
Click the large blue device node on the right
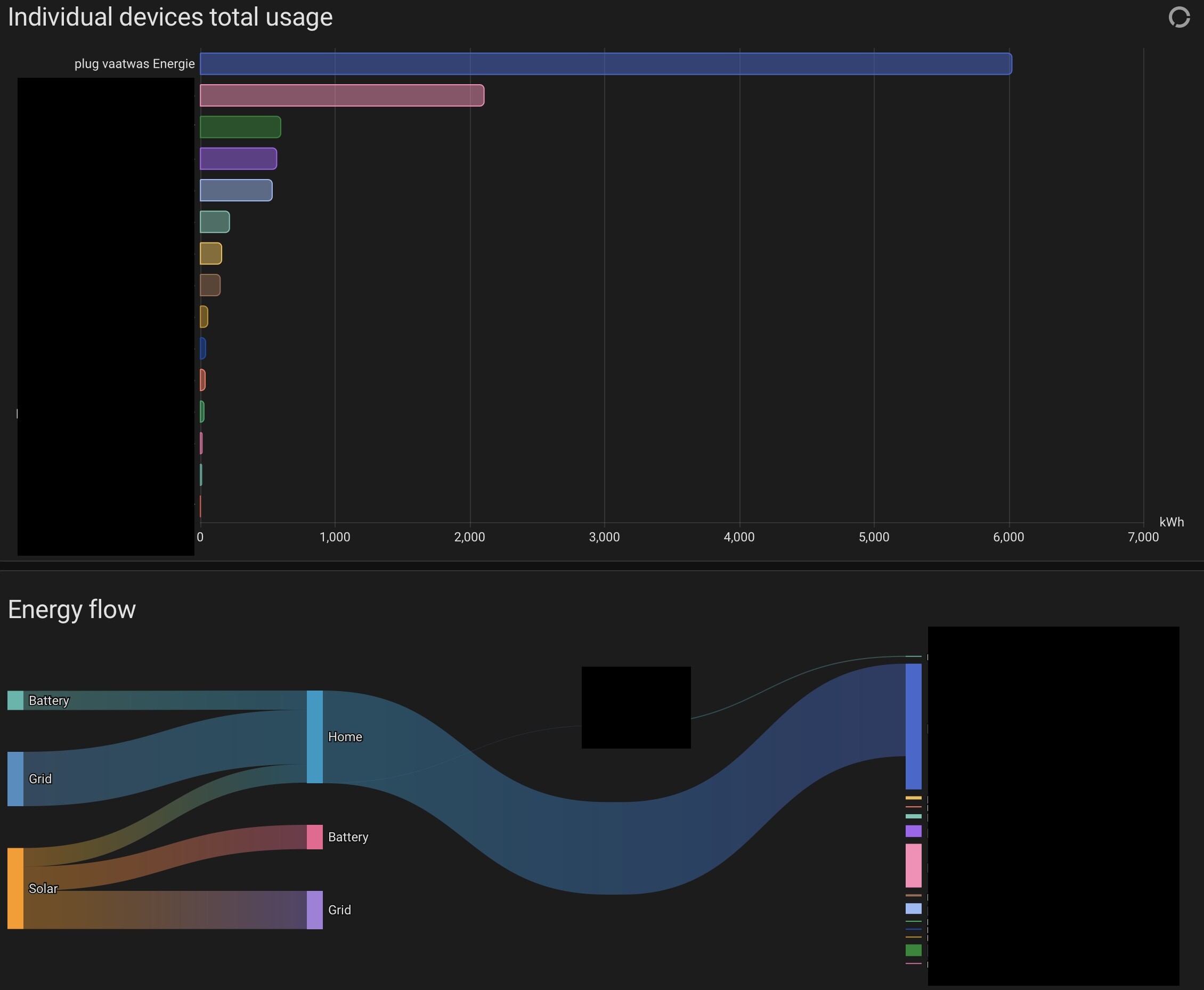click(913, 726)
